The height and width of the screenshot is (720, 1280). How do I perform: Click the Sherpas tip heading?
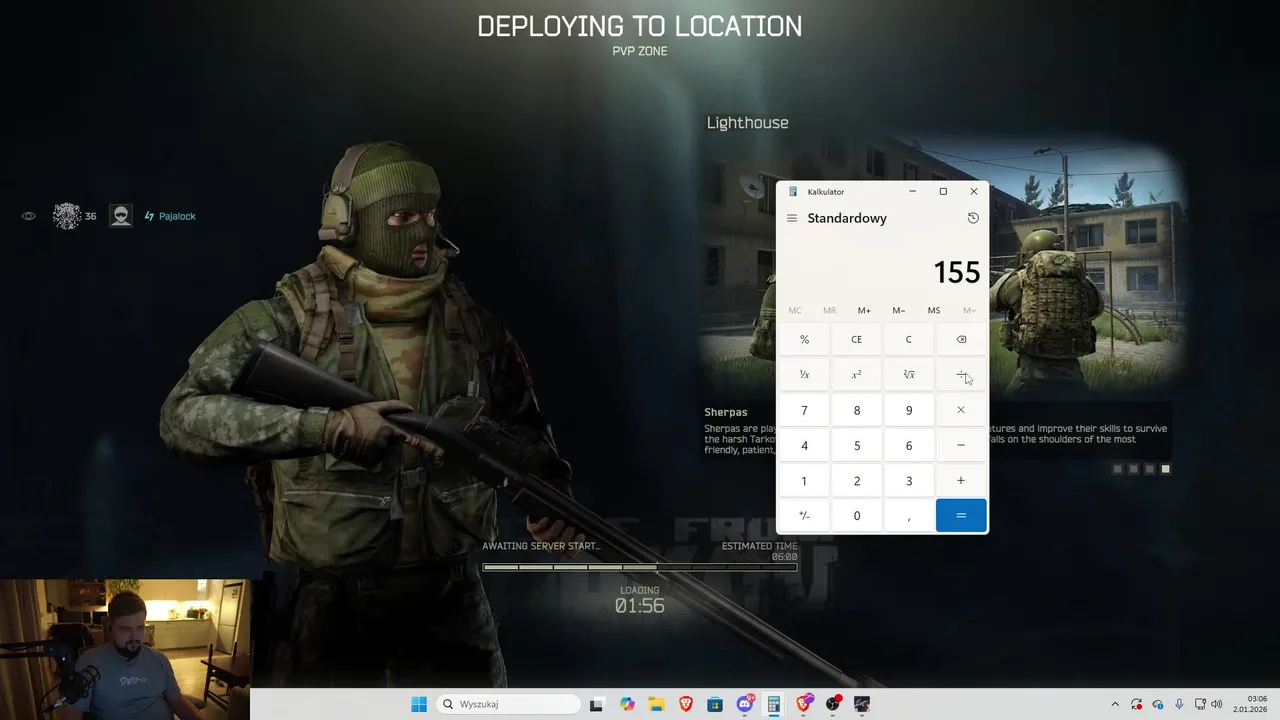[726, 412]
